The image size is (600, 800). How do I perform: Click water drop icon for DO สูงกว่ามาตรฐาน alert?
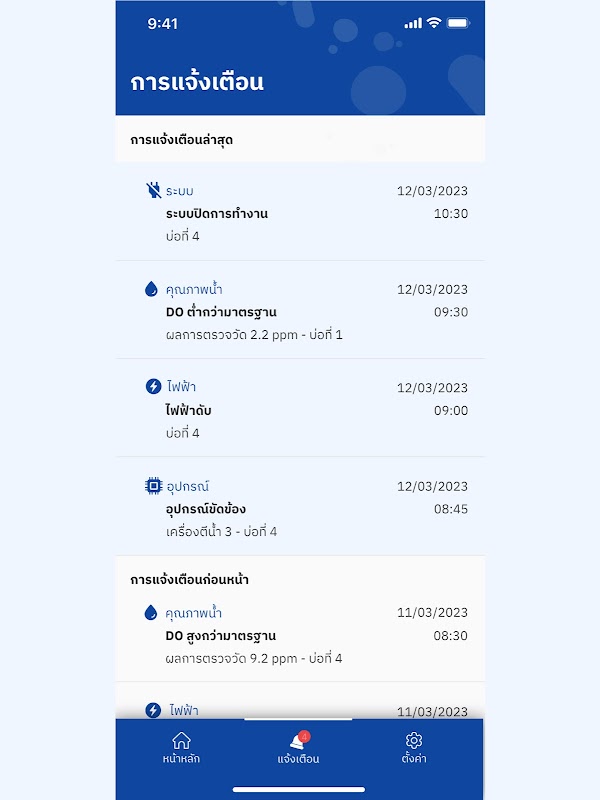click(152, 612)
